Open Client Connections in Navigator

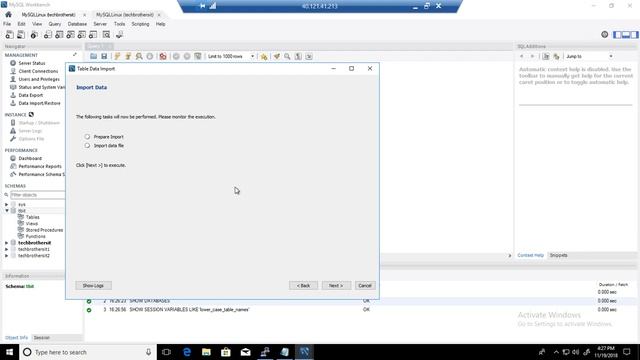pos(38,71)
